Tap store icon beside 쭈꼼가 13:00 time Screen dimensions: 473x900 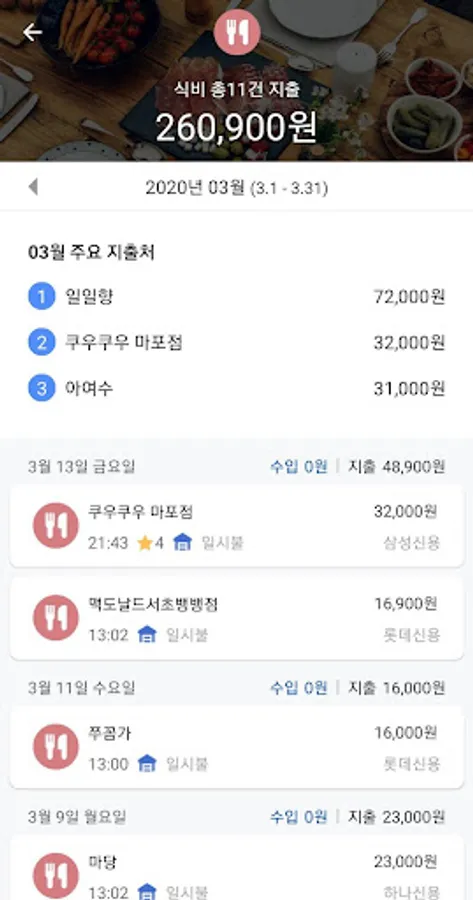(x=147, y=764)
